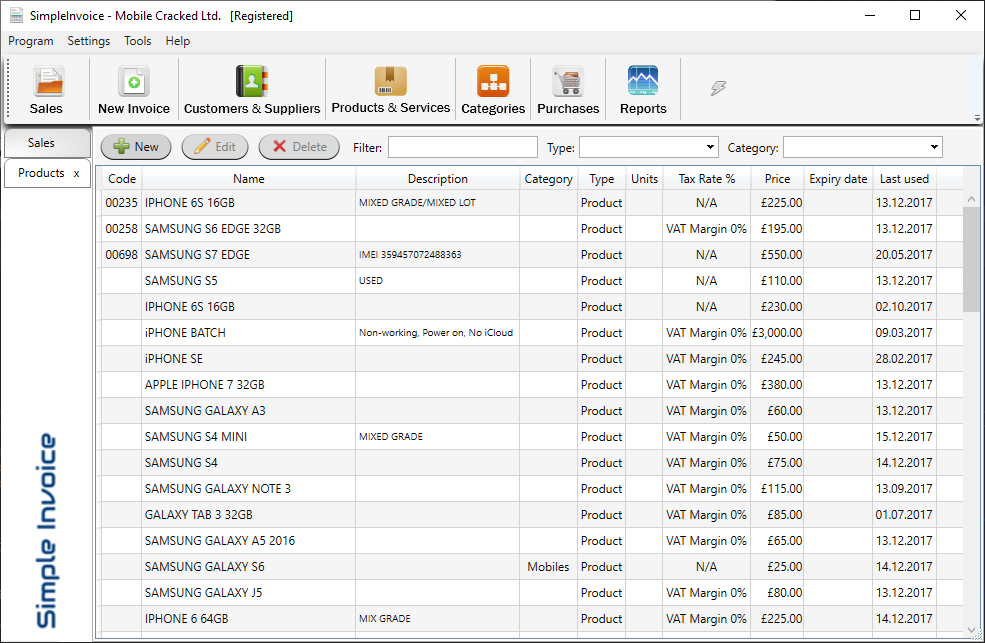985x643 pixels.
Task: Select product code 00235
Action: 121,203
